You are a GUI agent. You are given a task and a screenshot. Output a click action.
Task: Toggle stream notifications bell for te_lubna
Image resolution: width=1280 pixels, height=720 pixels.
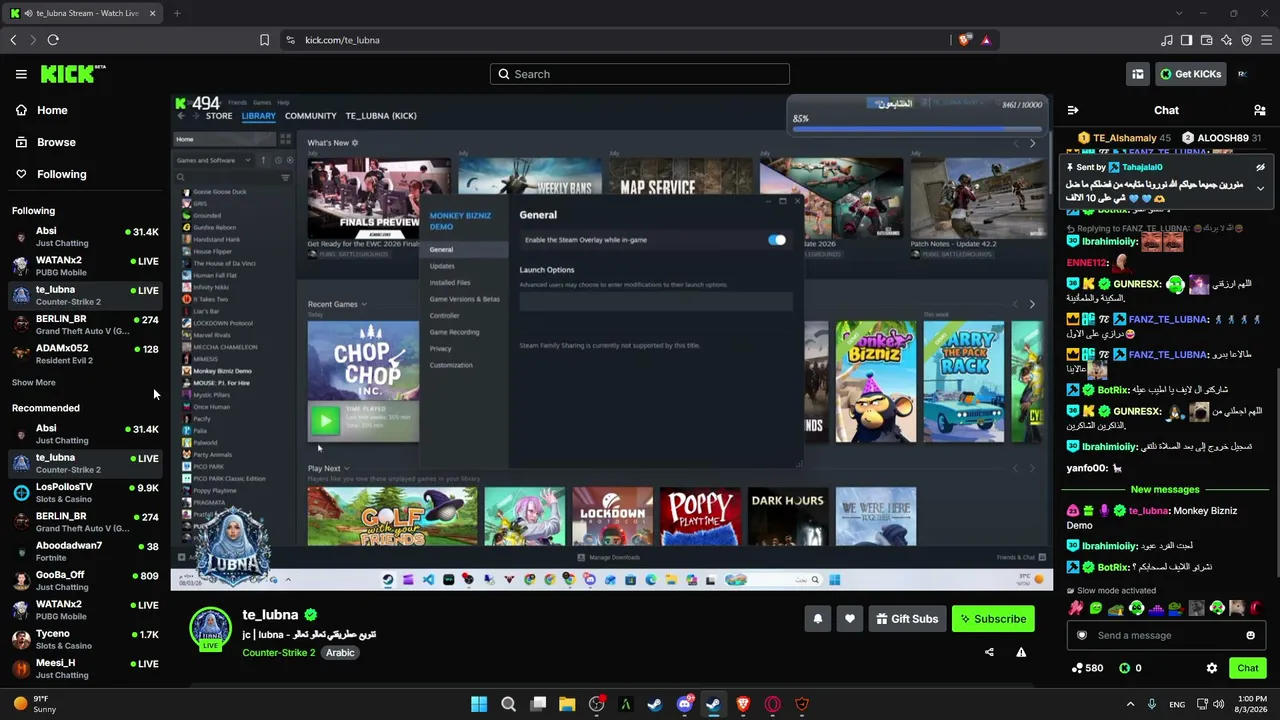pyautogui.click(x=818, y=619)
